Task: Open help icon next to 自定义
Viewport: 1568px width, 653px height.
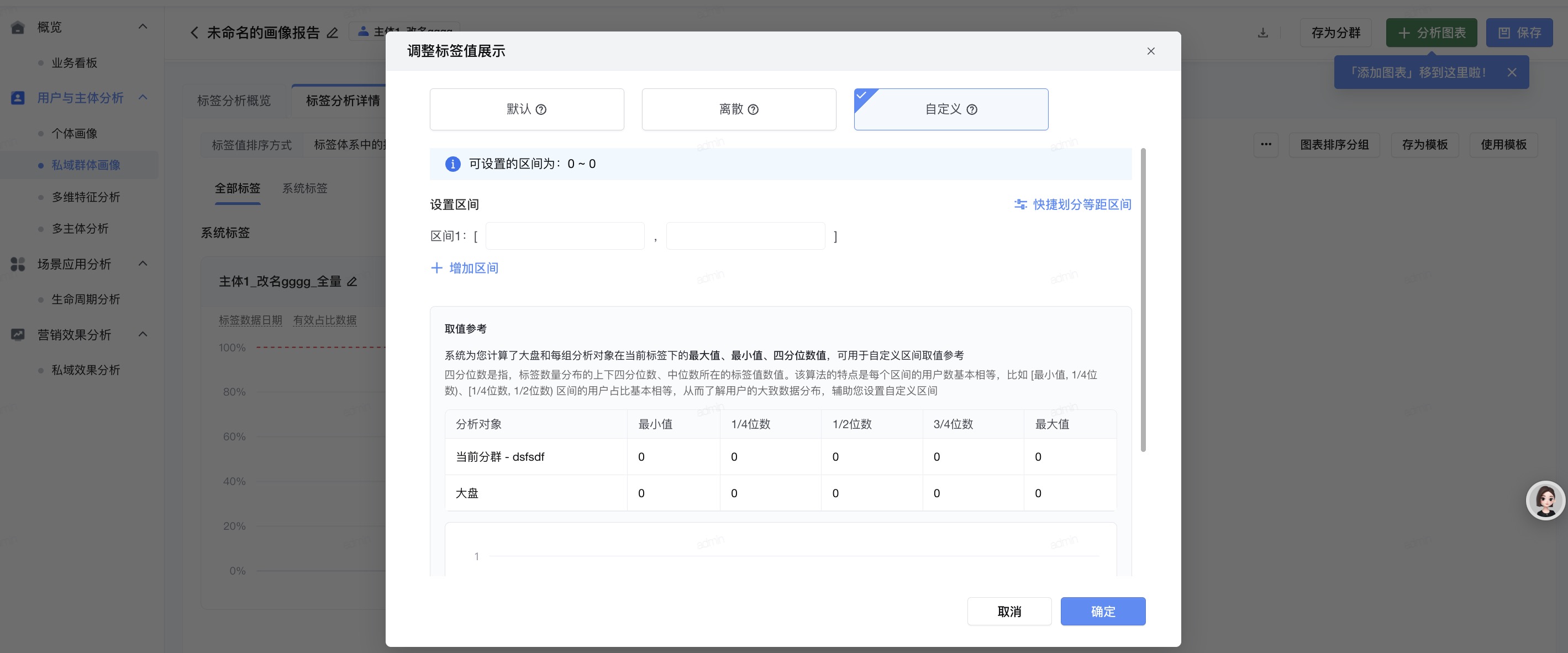Action: (x=972, y=109)
